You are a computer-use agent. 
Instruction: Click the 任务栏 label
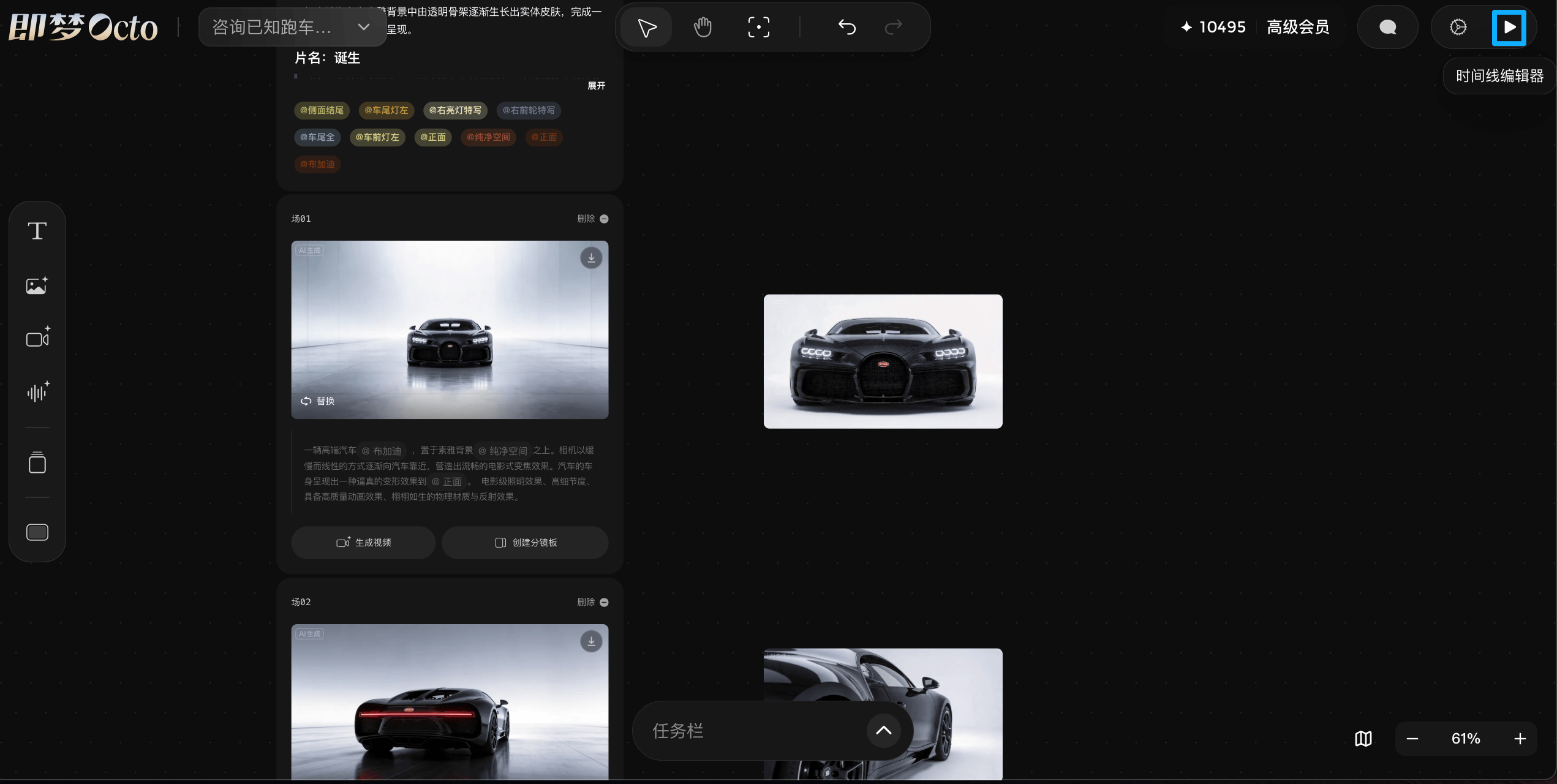tap(677, 731)
